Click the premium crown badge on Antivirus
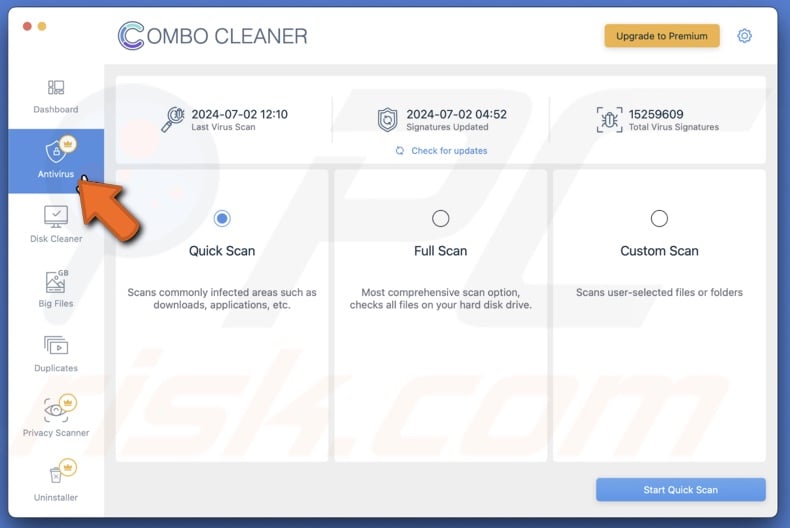Viewport: 790px width, 528px height. [68, 144]
